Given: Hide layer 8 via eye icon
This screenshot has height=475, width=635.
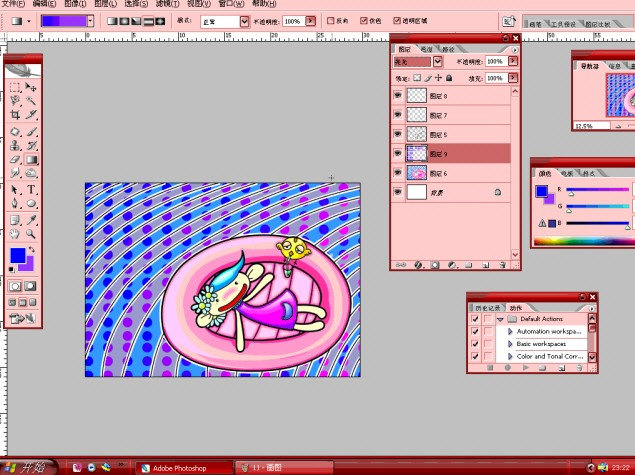Looking at the screenshot, I should pyautogui.click(x=398, y=96).
